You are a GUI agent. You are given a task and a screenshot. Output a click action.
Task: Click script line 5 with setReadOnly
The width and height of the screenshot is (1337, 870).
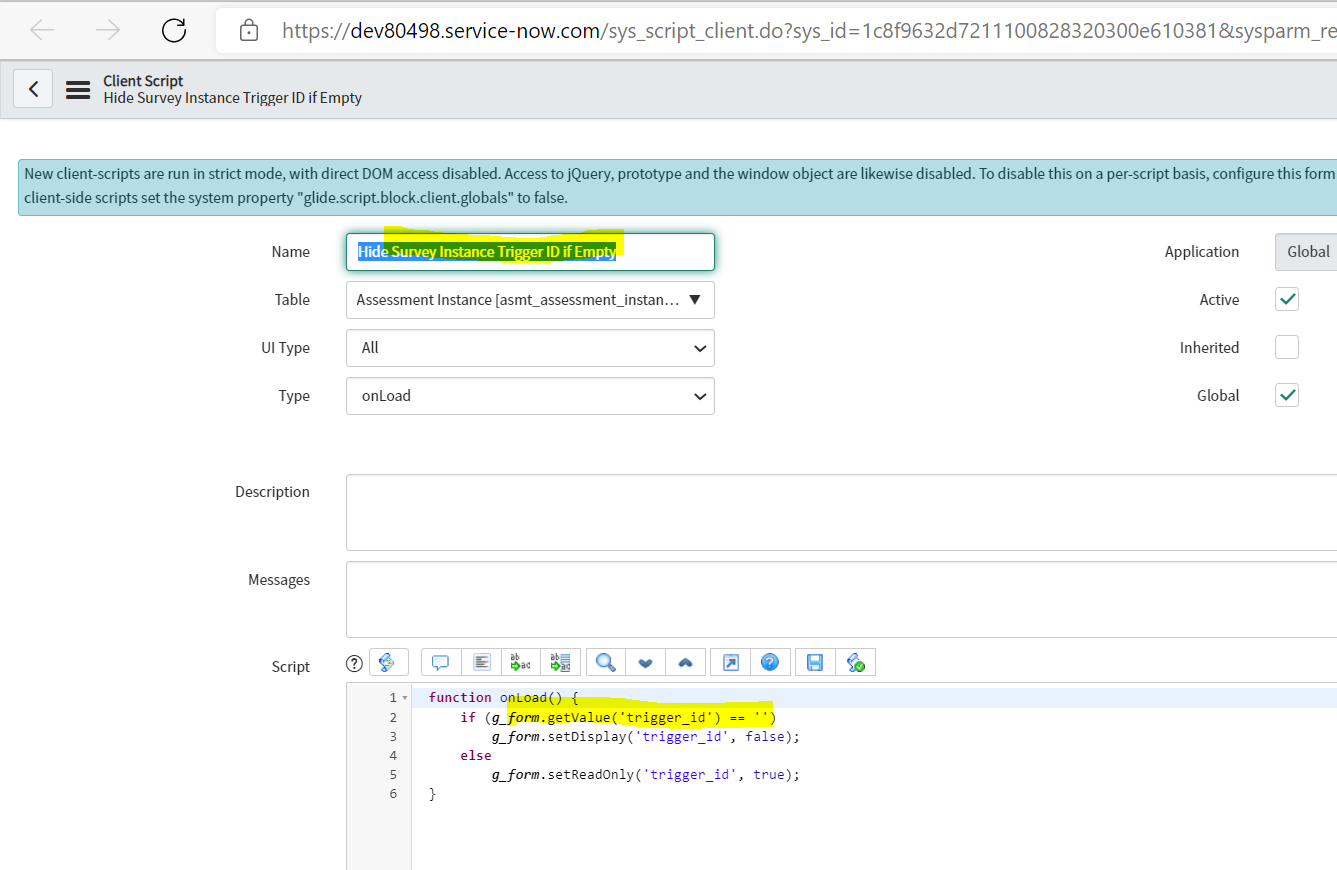tap(646, 774)
